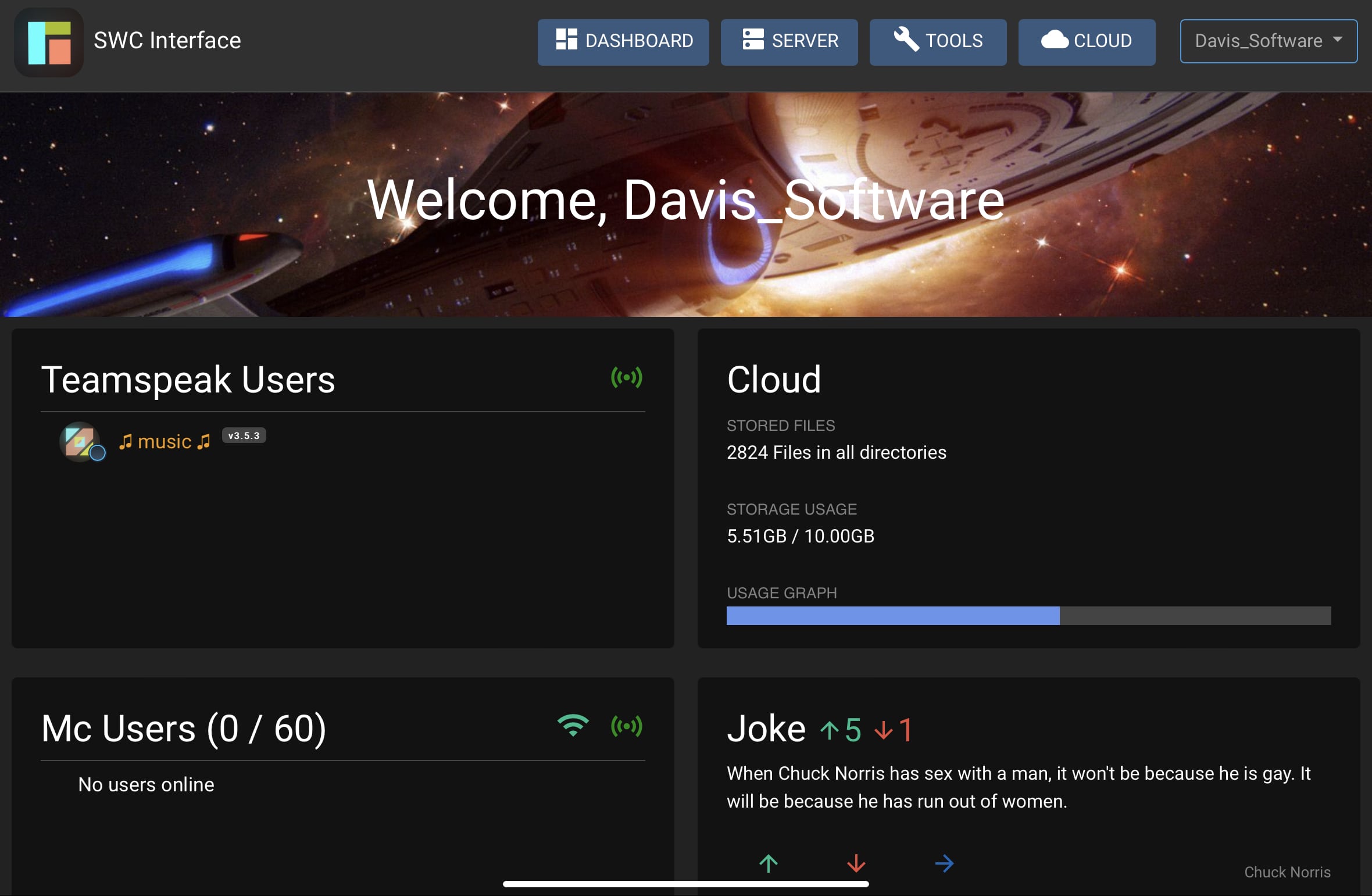This screenshot has width=1372, height=896.
Task: Switch to the Dashboard section
Action: click(x=623, y=41)
